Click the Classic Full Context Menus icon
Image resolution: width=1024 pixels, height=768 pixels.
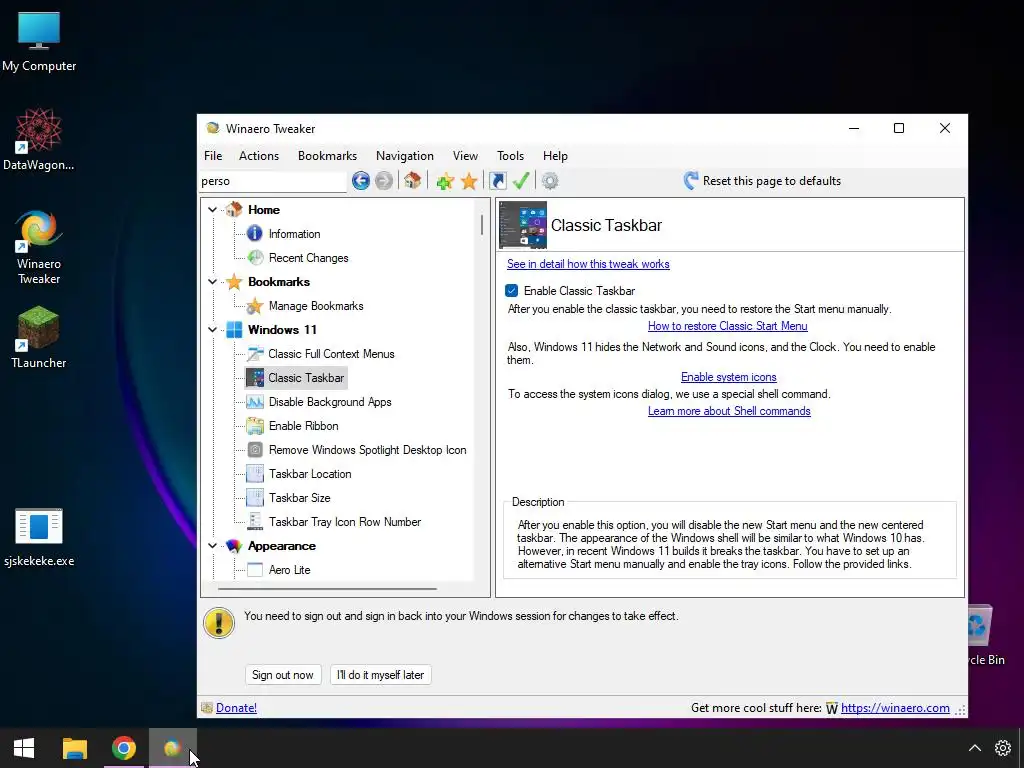[255, 354]
